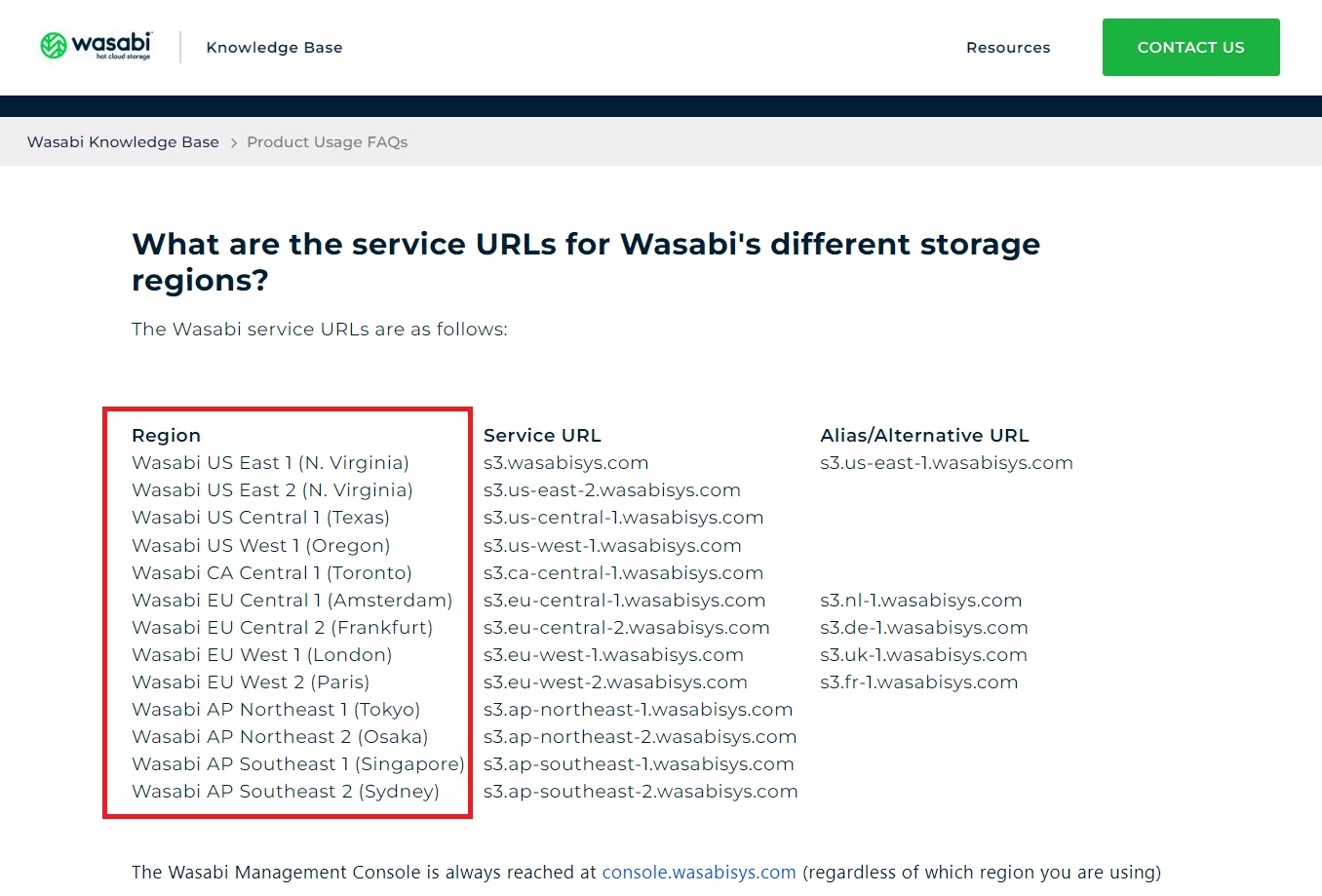The height and width of the screenshot is (896, 1322).
Task: Click the article title heading
Action: [586, 261]
